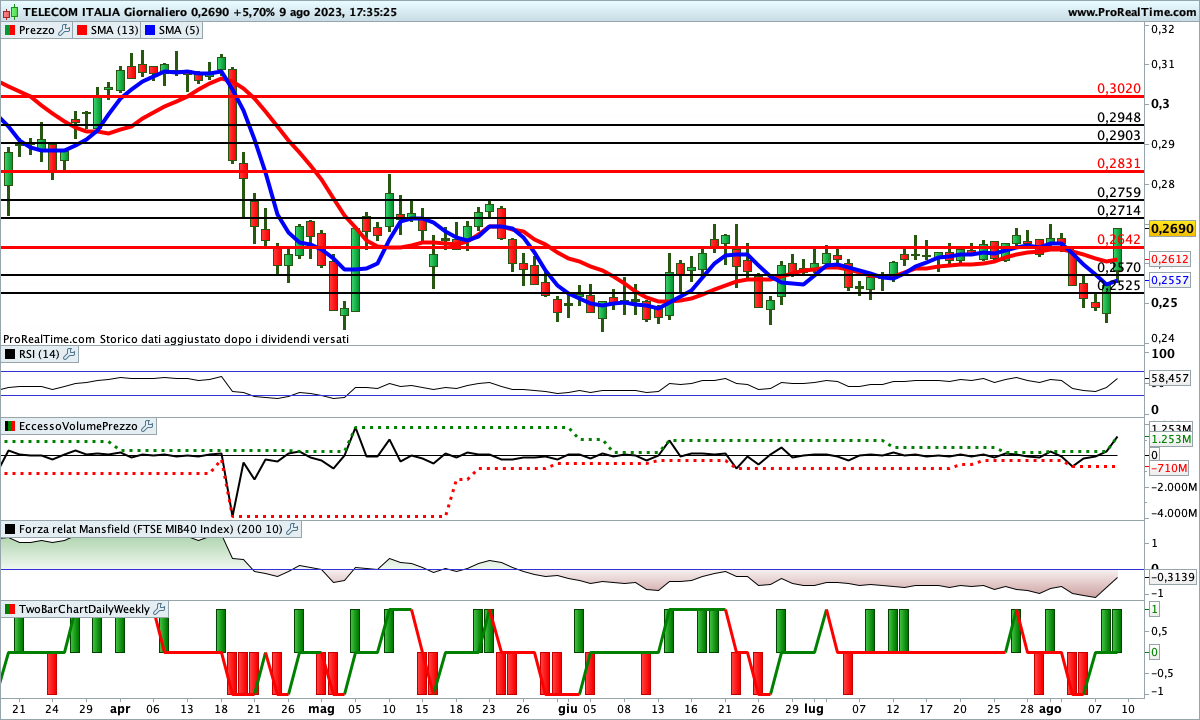Screen dimensions: 1200x720
Task: Open Forza relat Mansfield settings wrench
Action: [293, 529]
